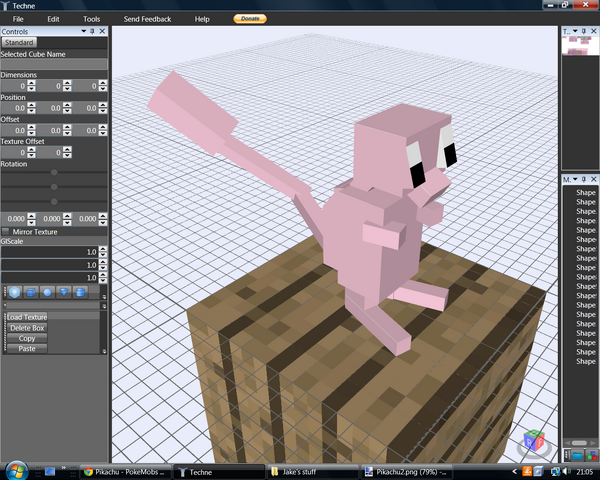Viewport: 600px width, 480px height.
Task: Select the first Shape item in the model tree
Action: tap(585, 193)
